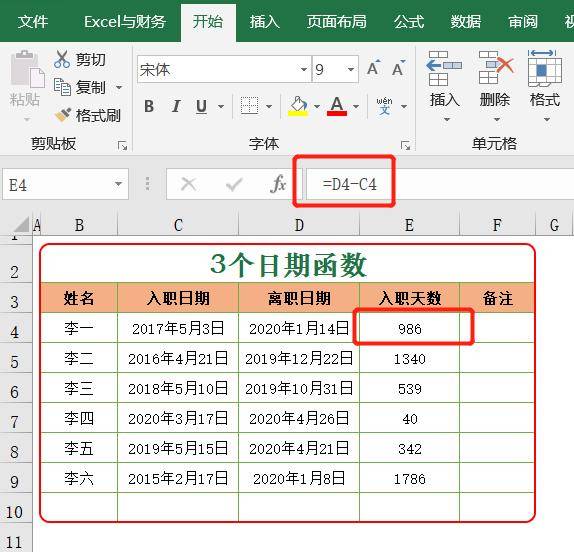Expand the Name Box dropdown next to E4
574x552 pixels.
(x=118, y=184)
